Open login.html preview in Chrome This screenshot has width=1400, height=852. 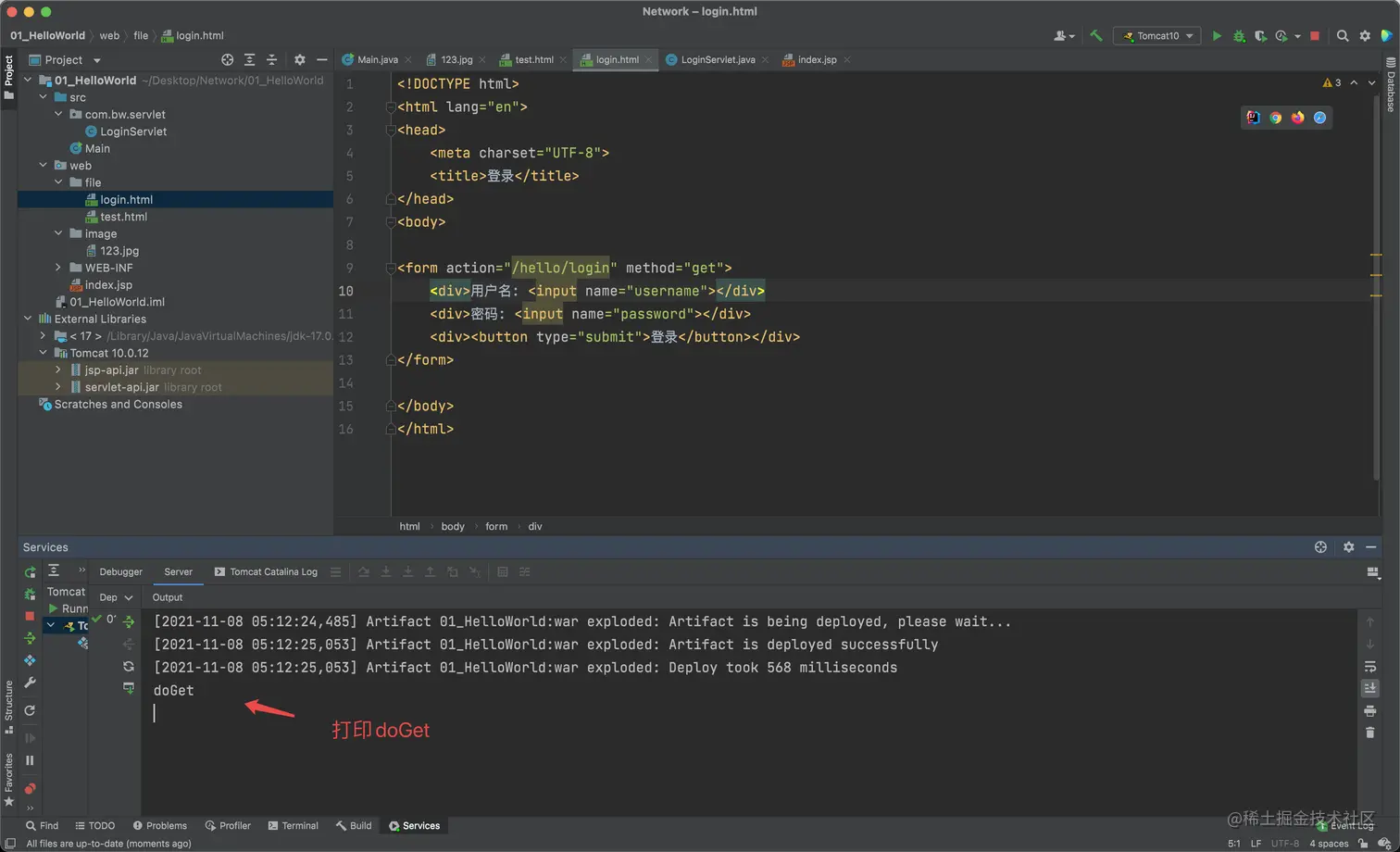pos(1276,118)
